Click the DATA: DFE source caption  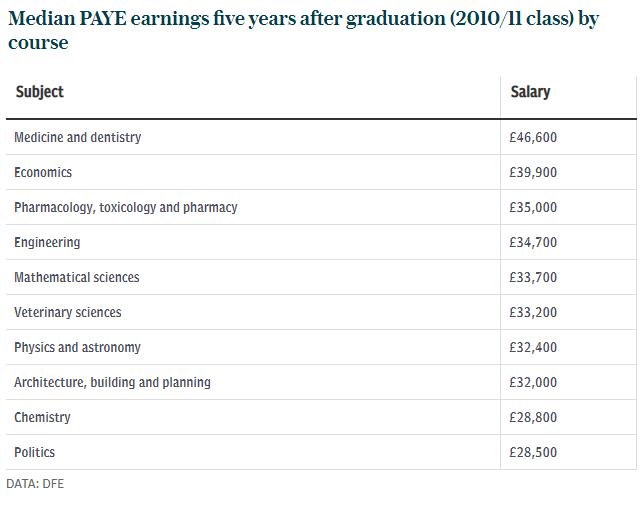[x=35, y=484]
